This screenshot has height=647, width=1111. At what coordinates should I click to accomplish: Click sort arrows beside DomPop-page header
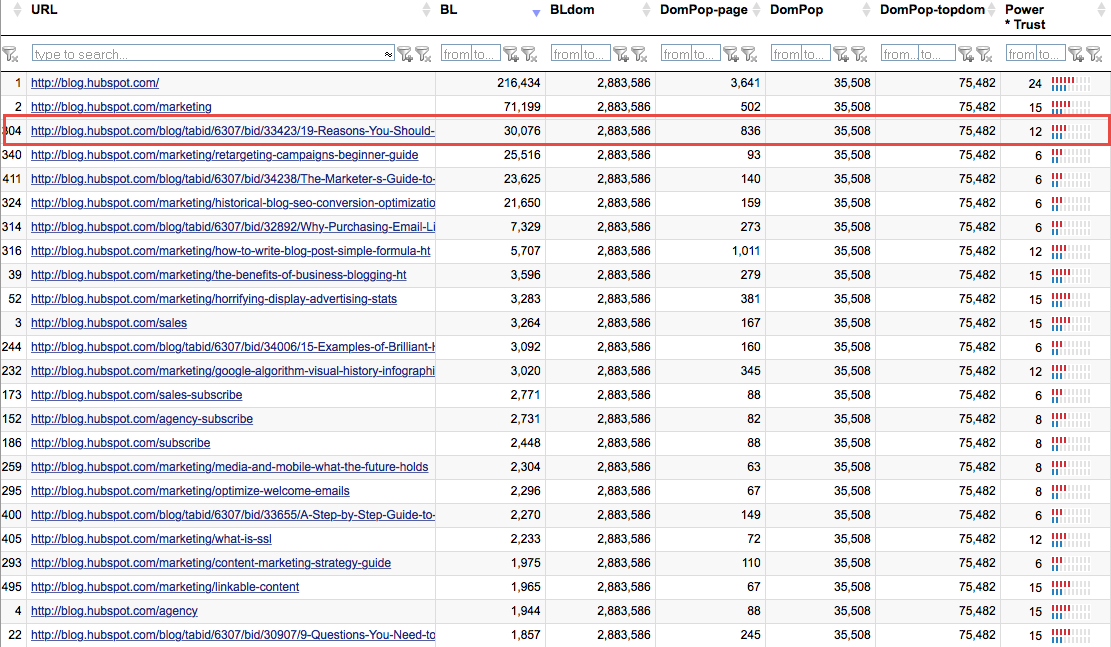coord(756,10)
